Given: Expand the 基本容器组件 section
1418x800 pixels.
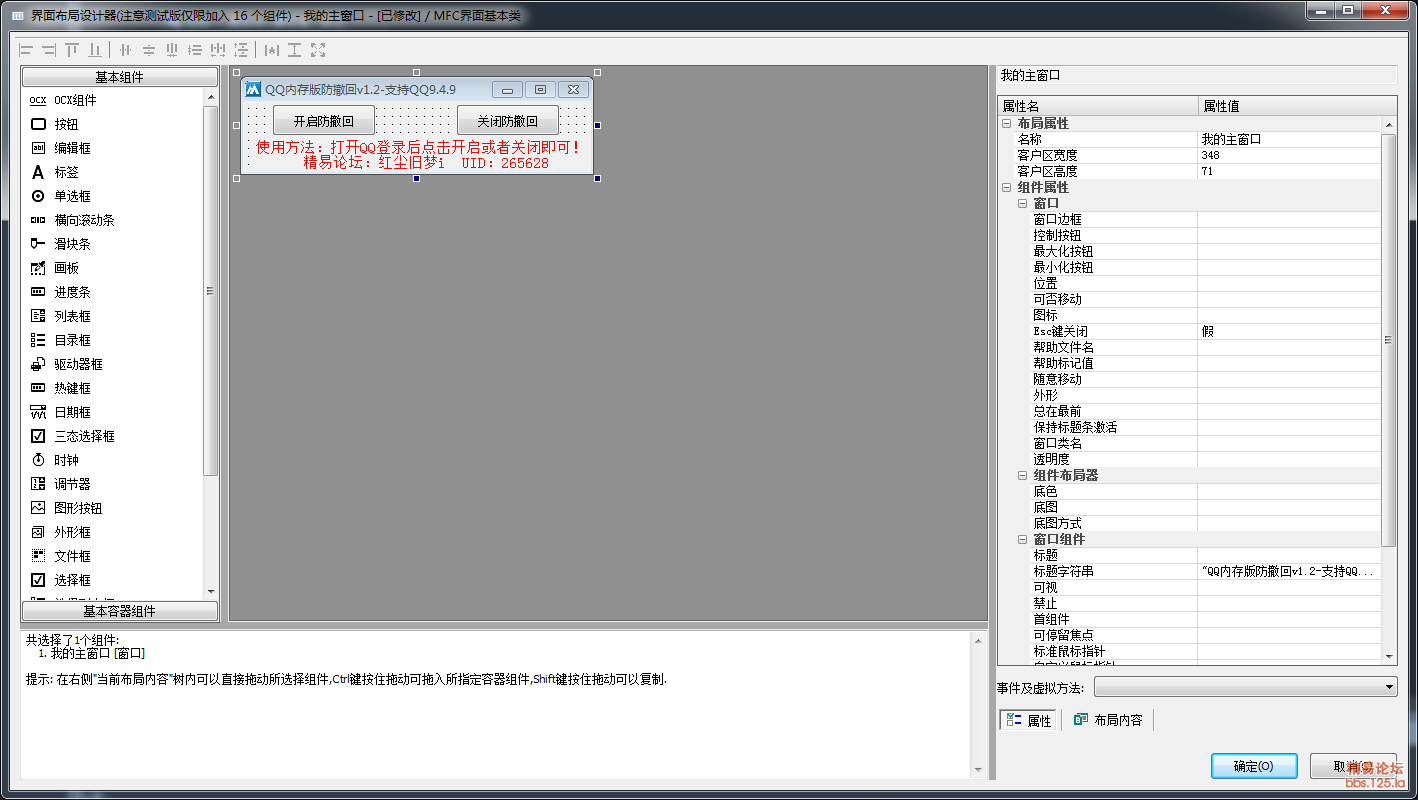Looking at the screenshot, I should coord(119,611).
